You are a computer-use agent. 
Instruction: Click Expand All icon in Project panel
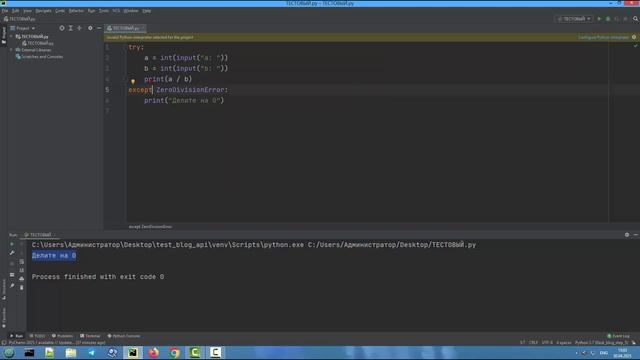[x=71, y=28]
